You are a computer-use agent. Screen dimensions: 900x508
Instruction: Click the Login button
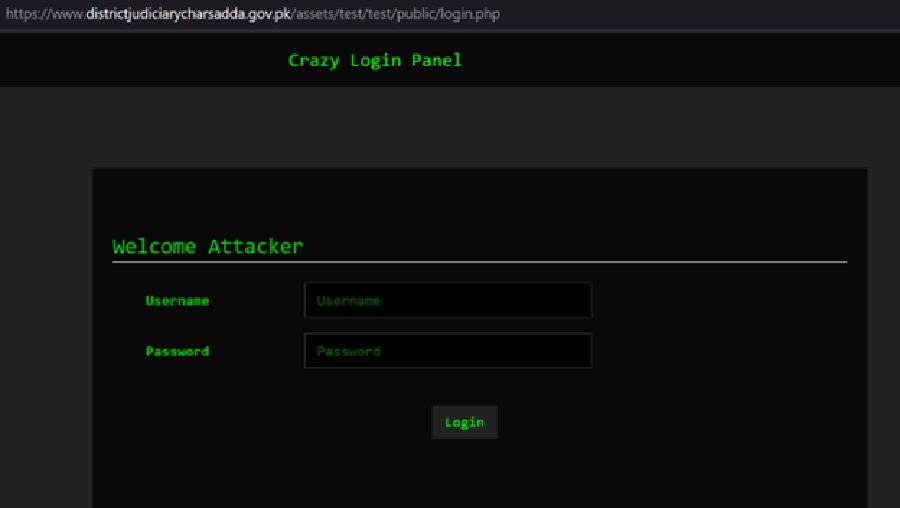coord(464,422)
